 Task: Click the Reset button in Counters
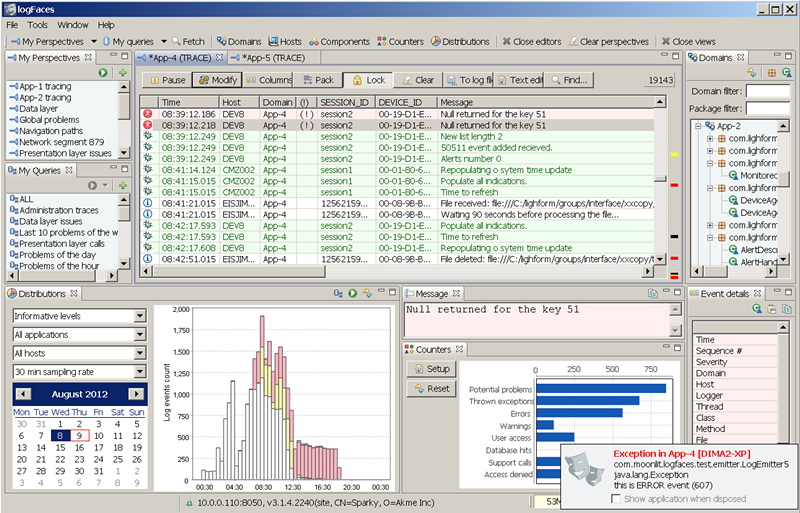coord(432,389)
